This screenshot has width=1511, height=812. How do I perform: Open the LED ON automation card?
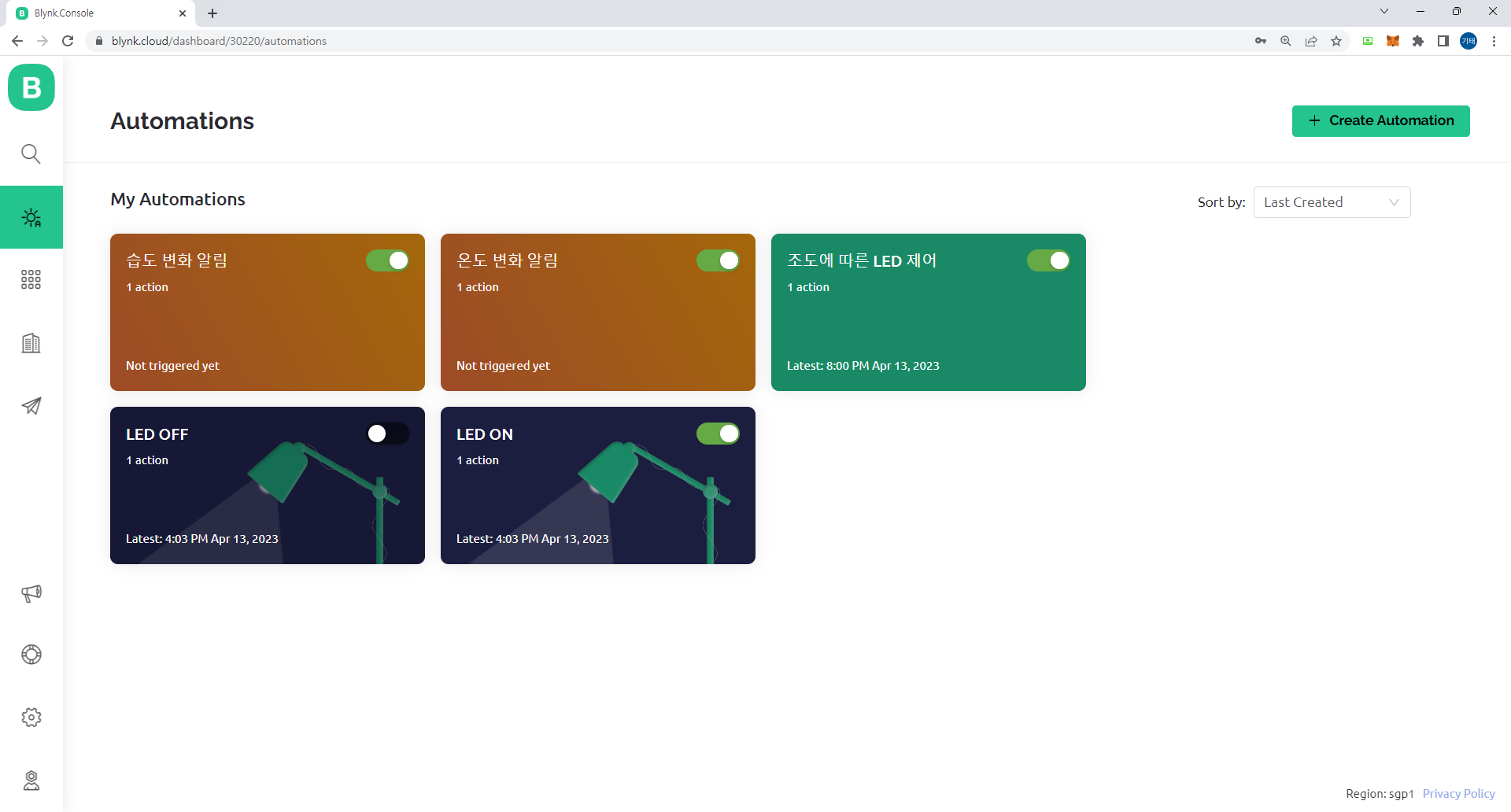pyautogui.click(x=598, y=485)
